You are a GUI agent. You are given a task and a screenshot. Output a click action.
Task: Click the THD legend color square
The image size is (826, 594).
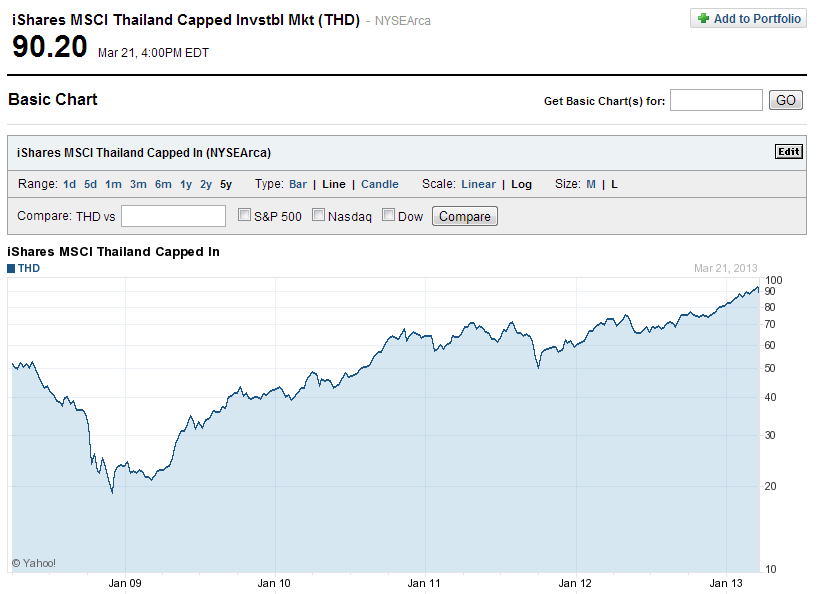(11, 269)
